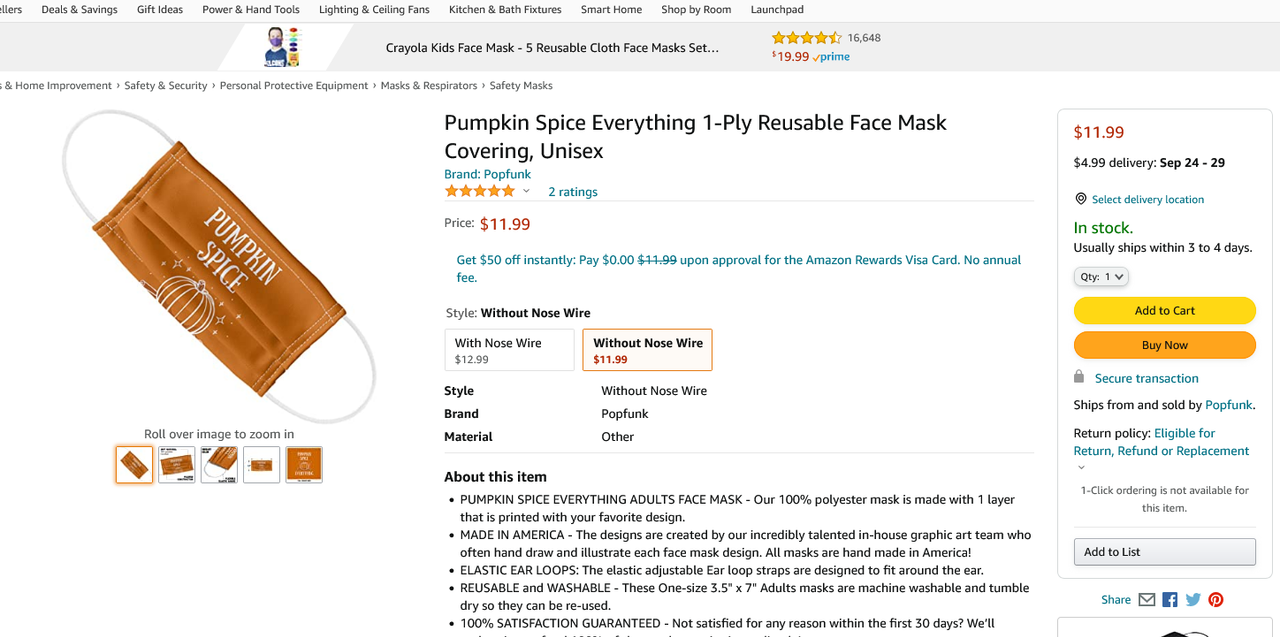Select the Without Nose Wire style option

click(648, 350)
